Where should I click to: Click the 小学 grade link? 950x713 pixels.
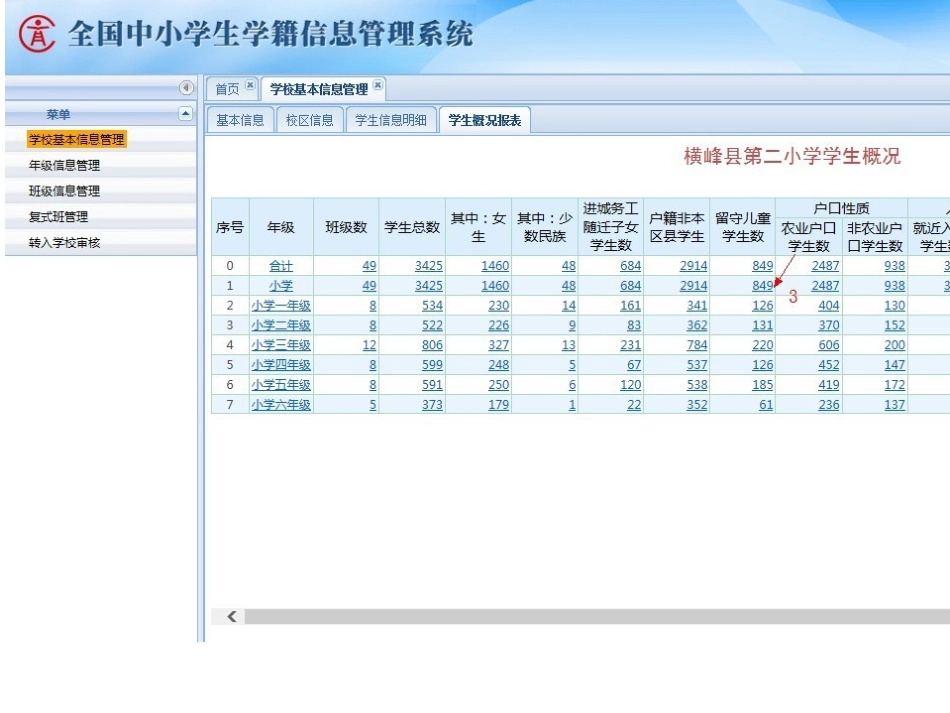point(281,286)
